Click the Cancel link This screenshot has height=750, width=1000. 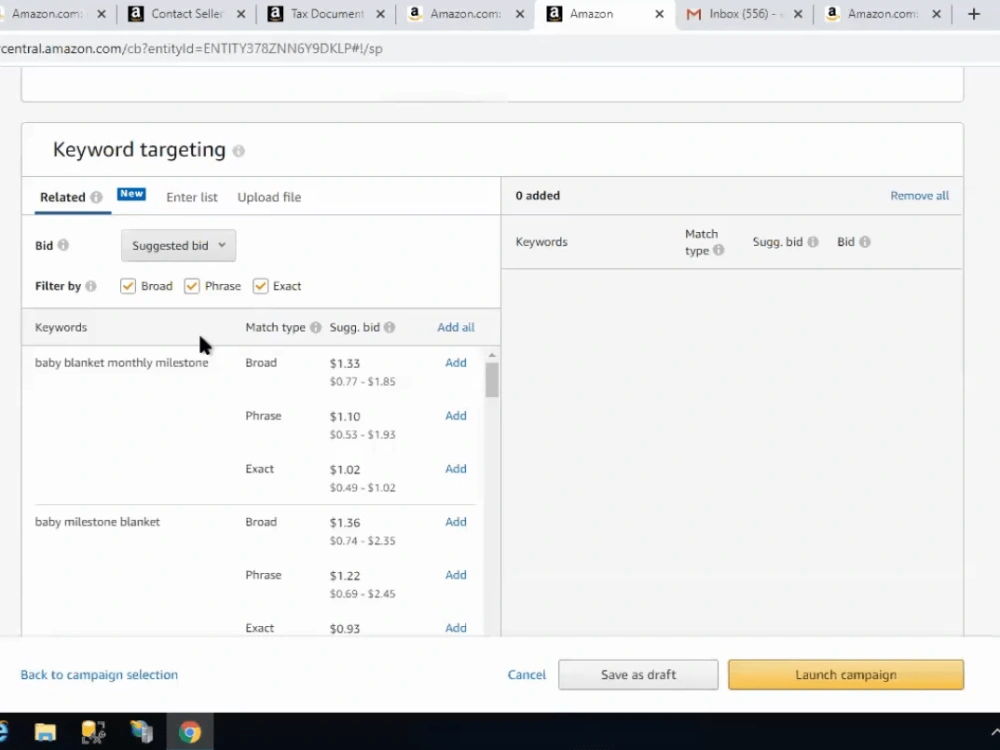click(x=527, y=675)
